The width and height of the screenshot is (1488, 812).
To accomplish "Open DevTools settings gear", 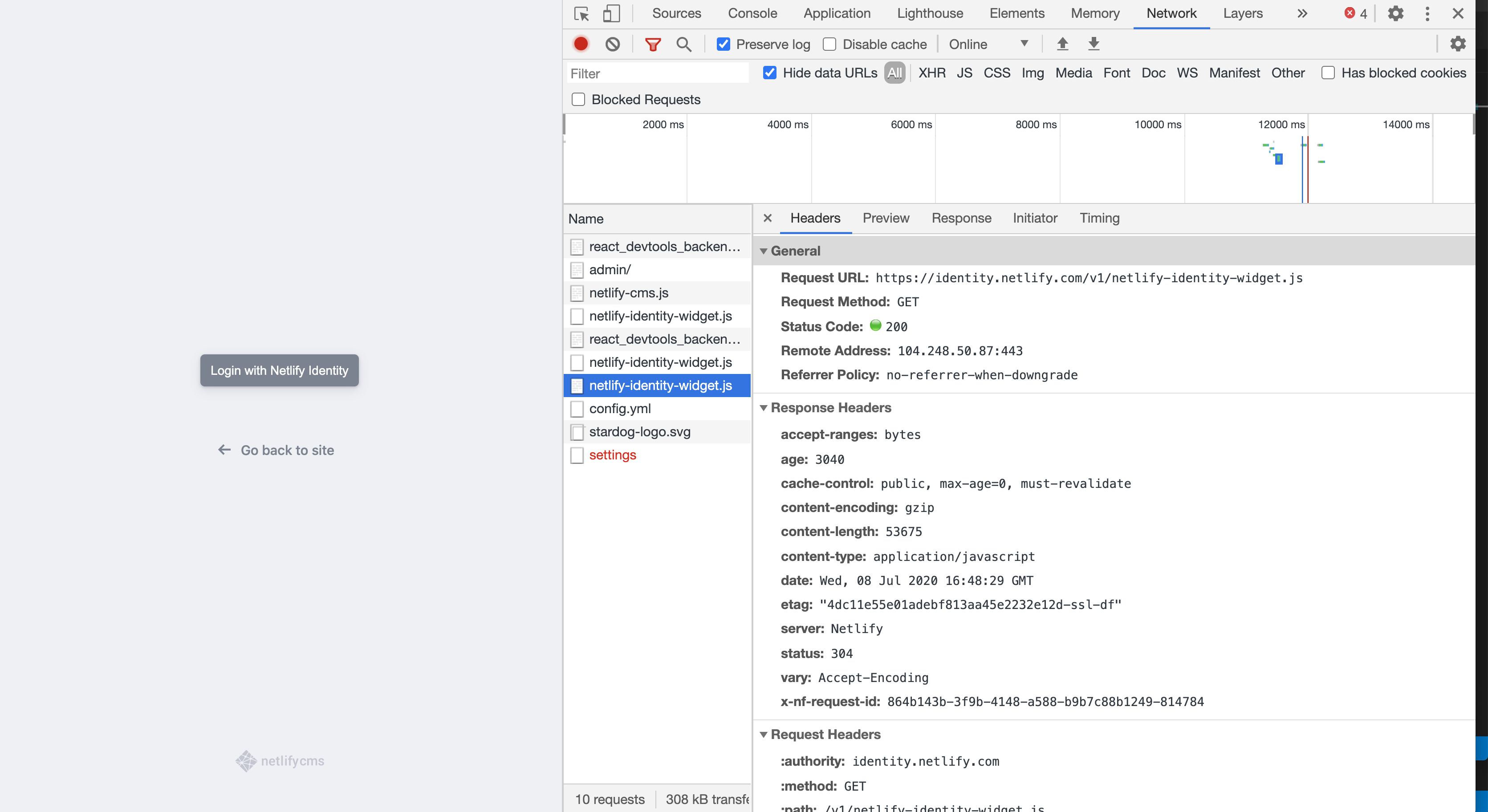I will point(1396,13).
